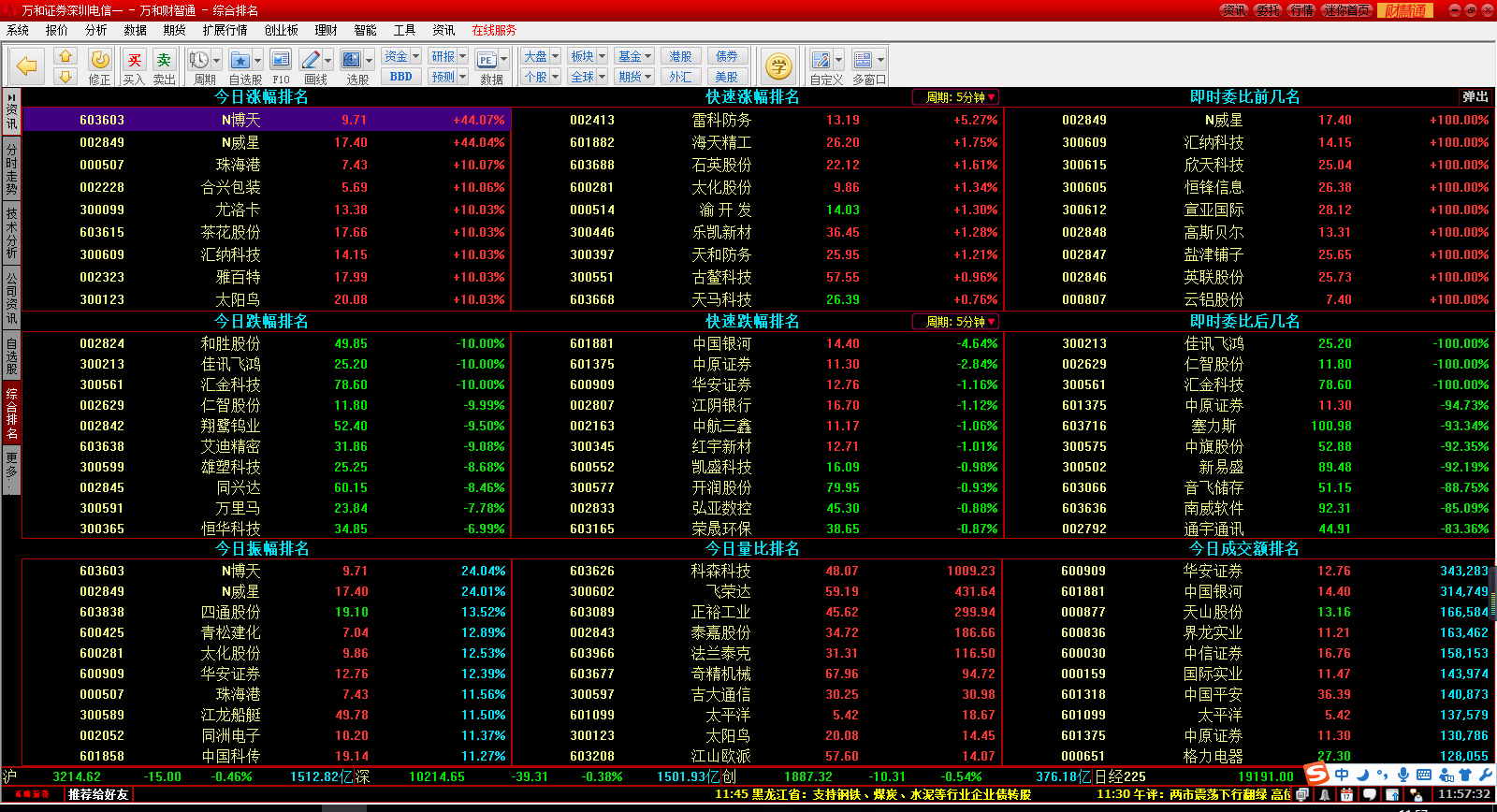Toggle the Sogou soft keyboard icon
1497x812 pixels.
(x=1423, y=775)
